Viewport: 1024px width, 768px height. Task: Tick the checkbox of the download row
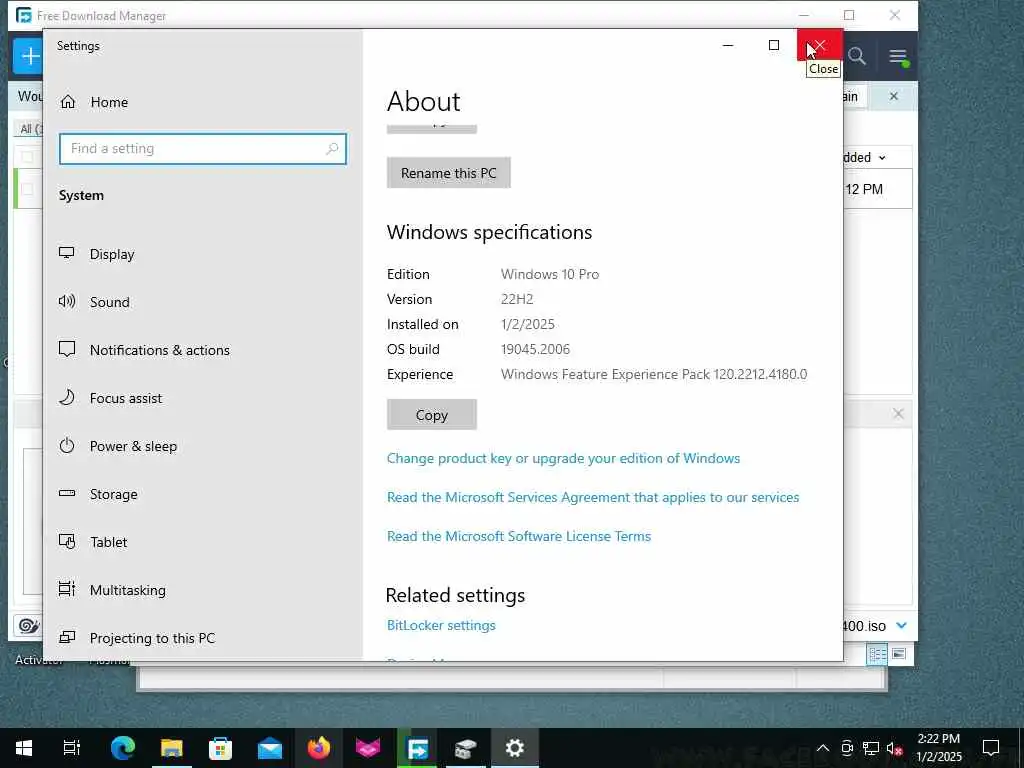pyautogui.click(x=27, y=189)
